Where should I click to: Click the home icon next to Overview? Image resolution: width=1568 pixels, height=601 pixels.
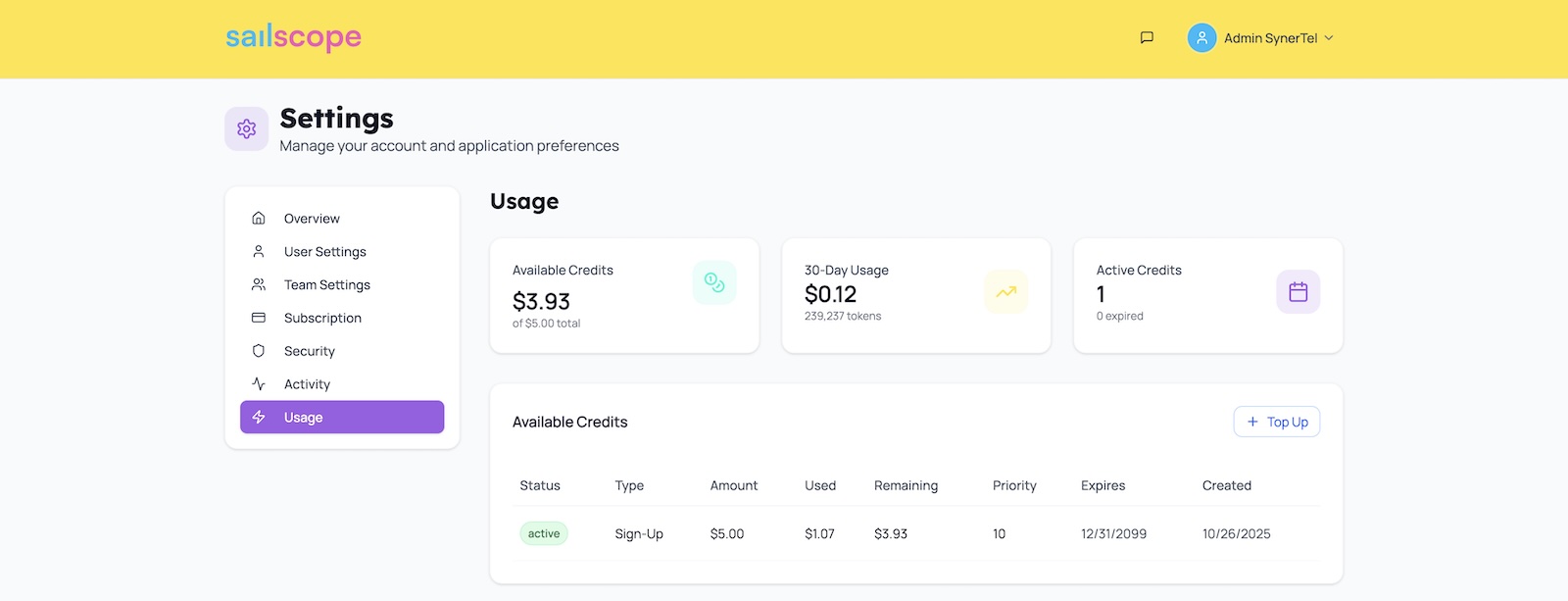pyautogui.click(x=259, y=218)
